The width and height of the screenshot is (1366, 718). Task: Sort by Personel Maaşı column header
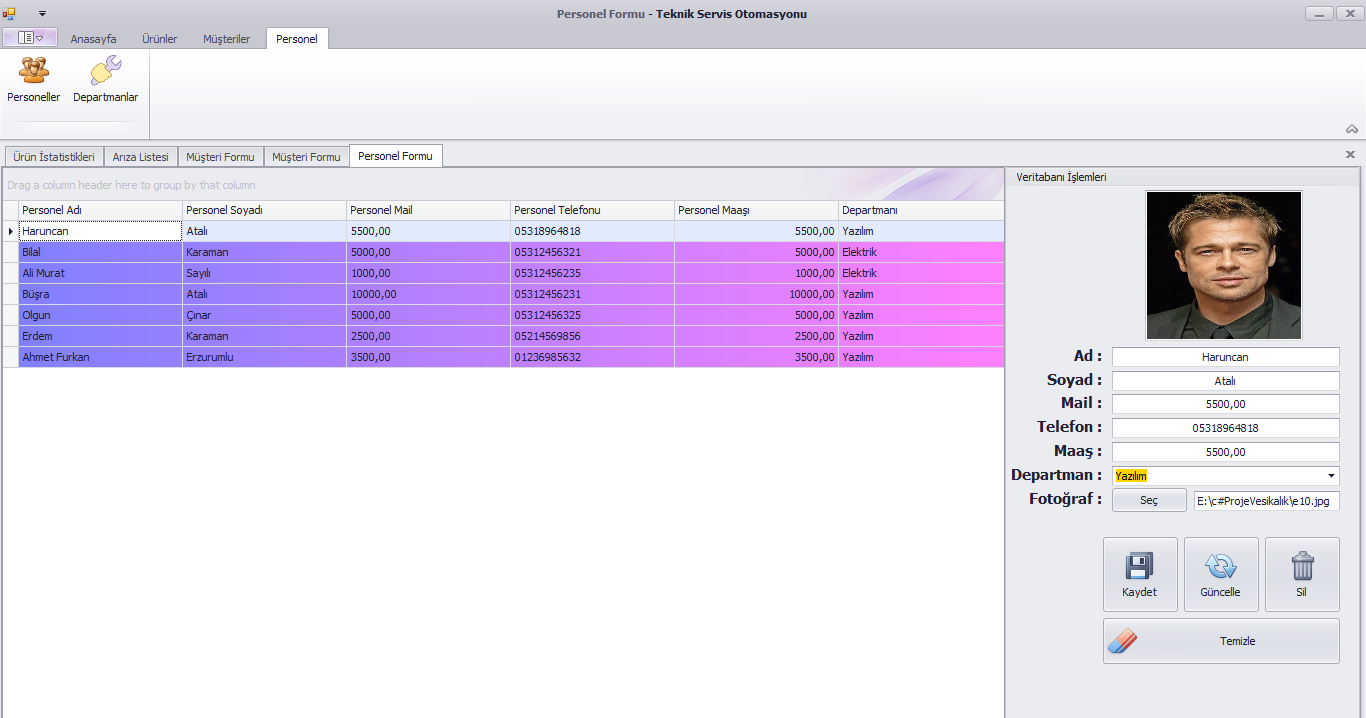click(756, 210)
